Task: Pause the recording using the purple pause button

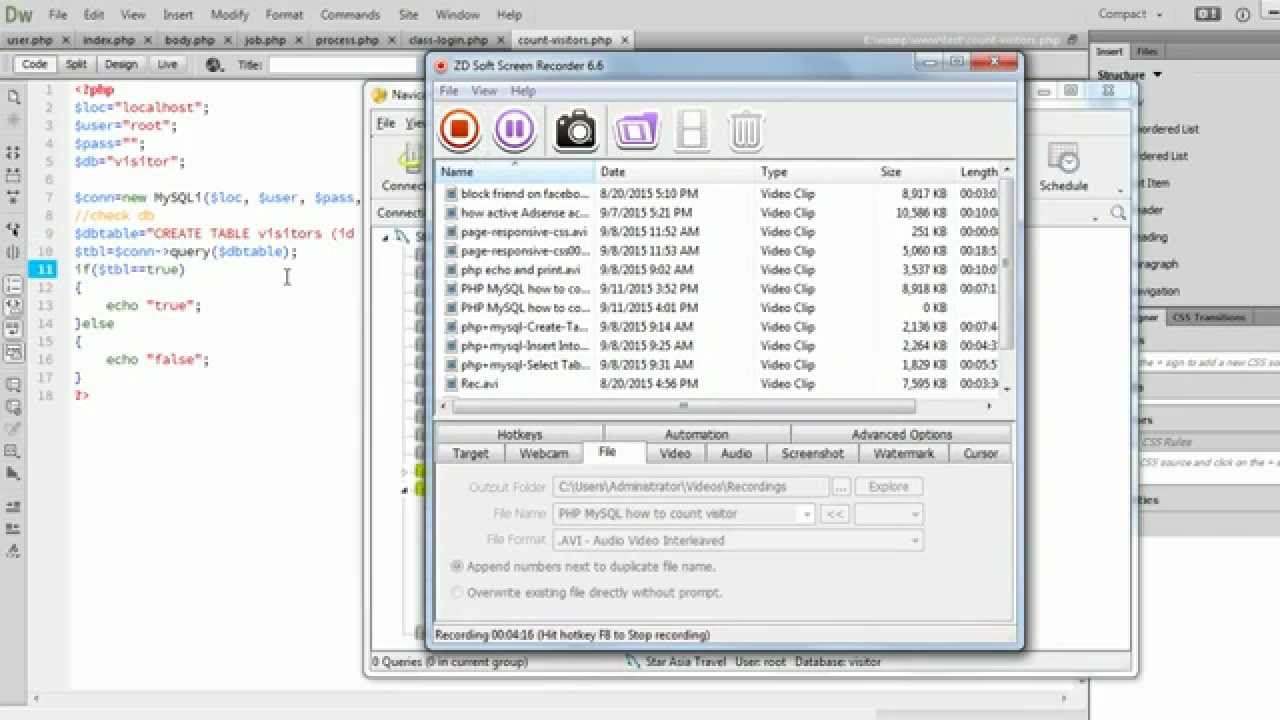Action: (515, 129)
